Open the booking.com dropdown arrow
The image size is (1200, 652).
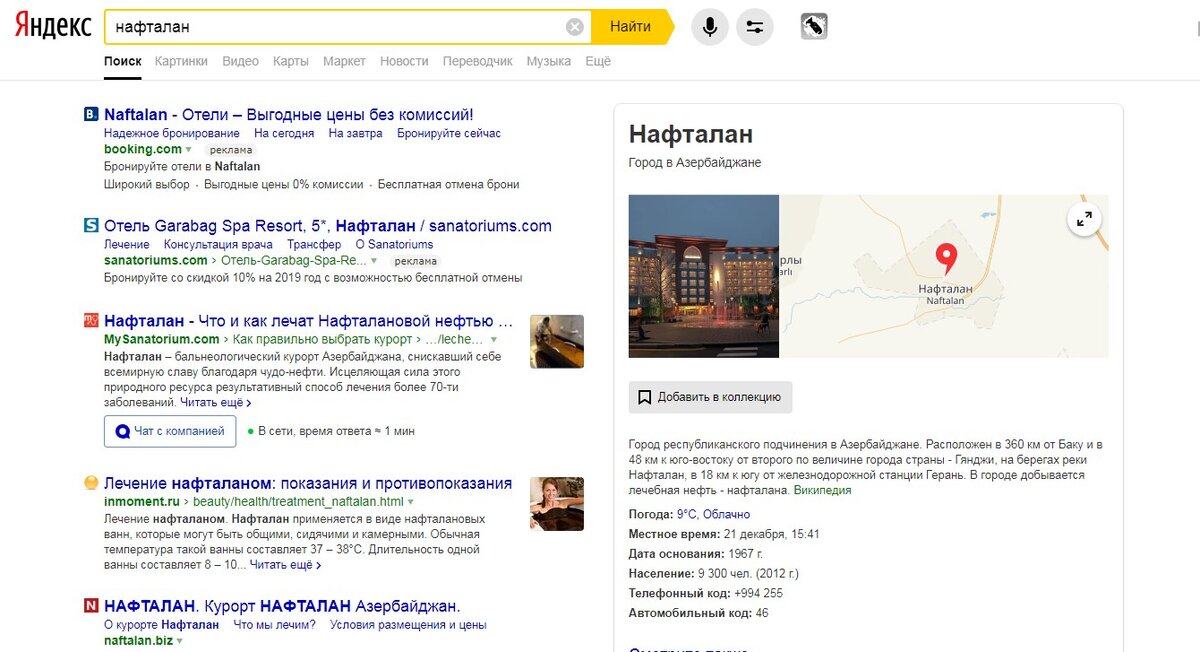[x=188, y=150]
